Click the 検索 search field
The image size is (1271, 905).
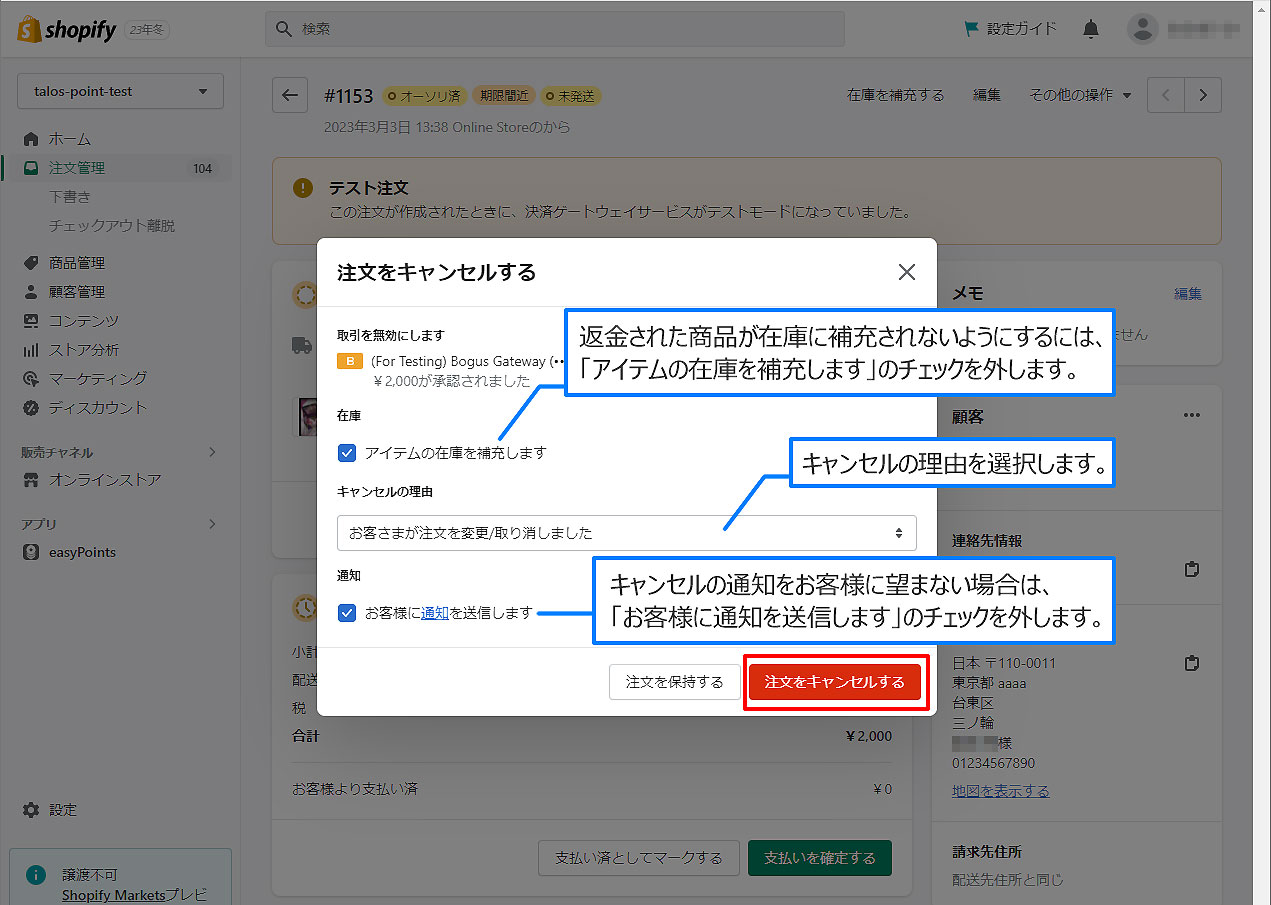coord(555,29)
